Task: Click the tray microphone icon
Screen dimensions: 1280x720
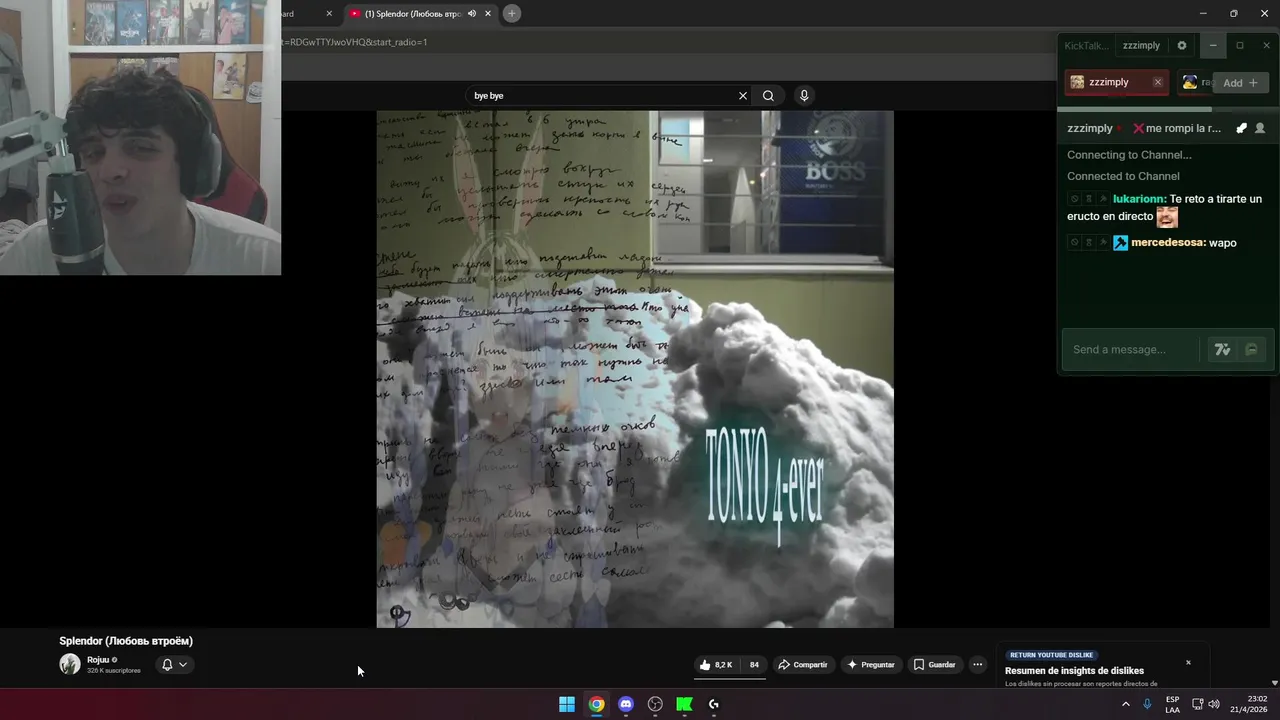Action: [x=1147, y=704]
